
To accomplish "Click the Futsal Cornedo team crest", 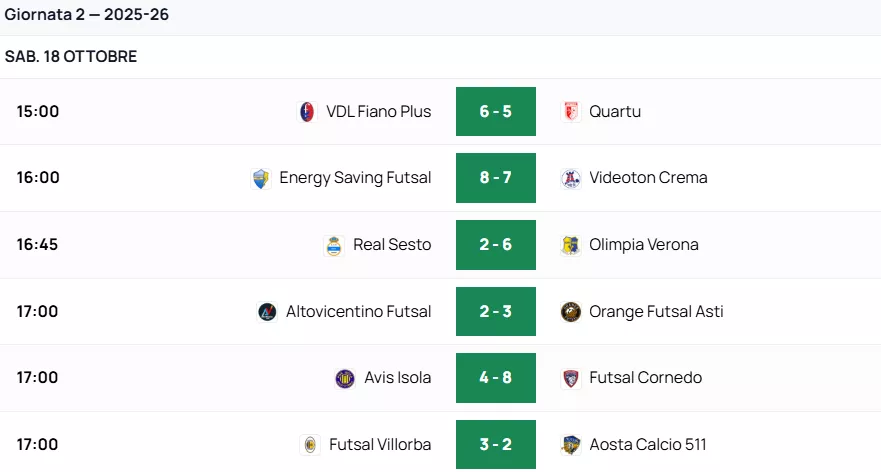I will point(571,378).
